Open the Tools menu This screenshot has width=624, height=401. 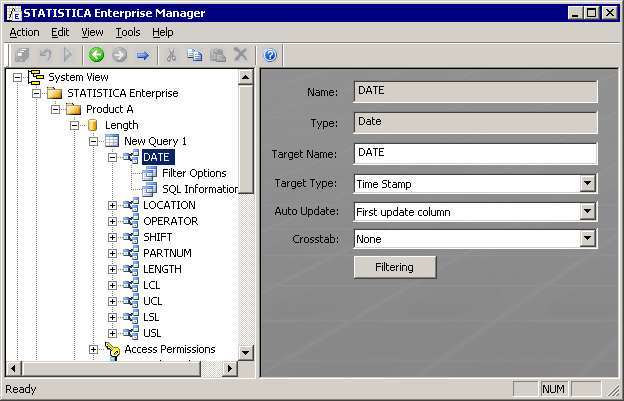[128, 32]
